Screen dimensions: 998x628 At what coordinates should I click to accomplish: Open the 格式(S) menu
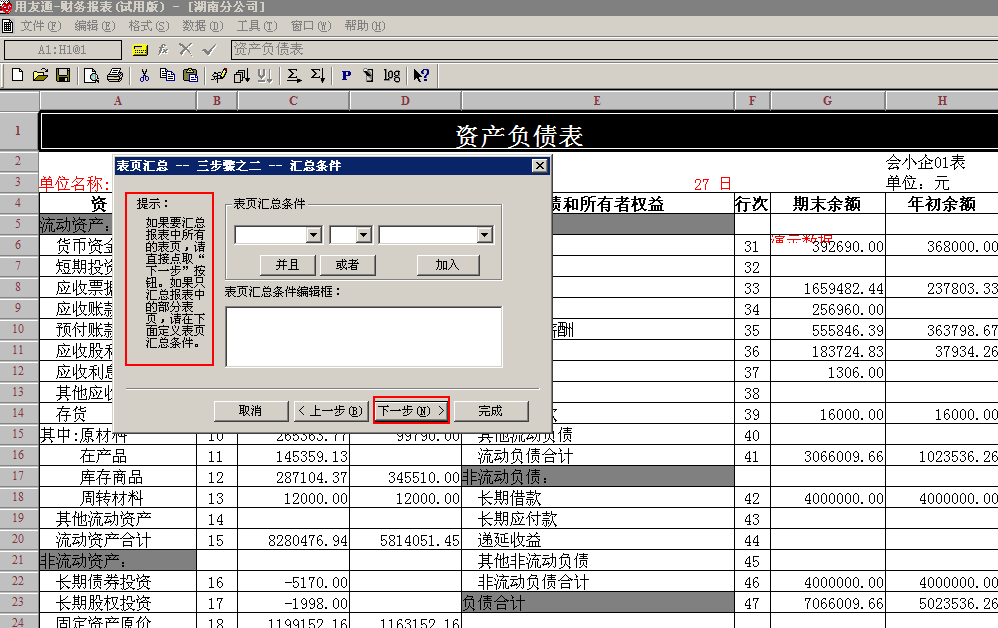tap(148, 26)
